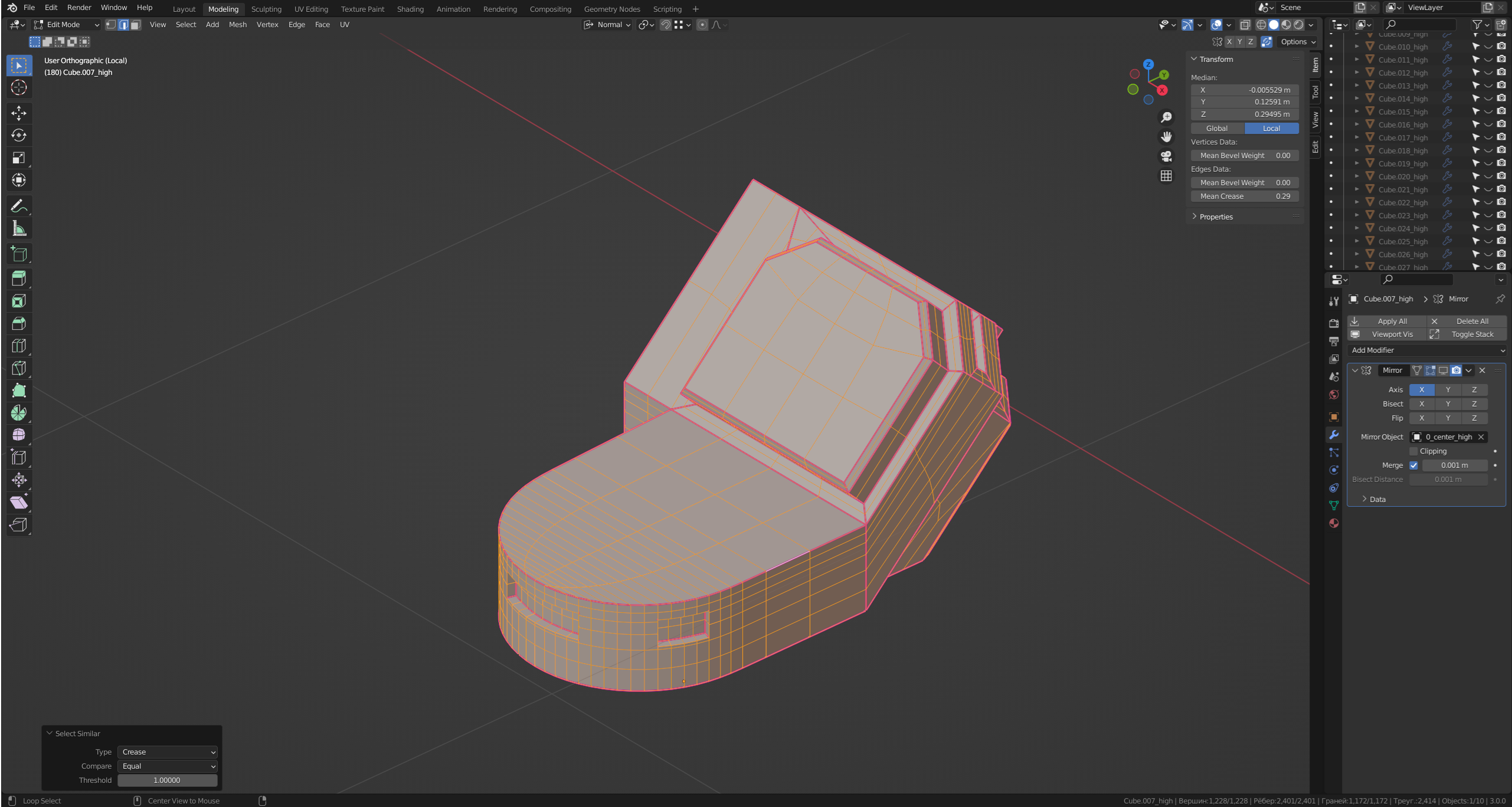Open the Mesh menu
Screen dimensions: 1512x807
[x=237, y=25]
